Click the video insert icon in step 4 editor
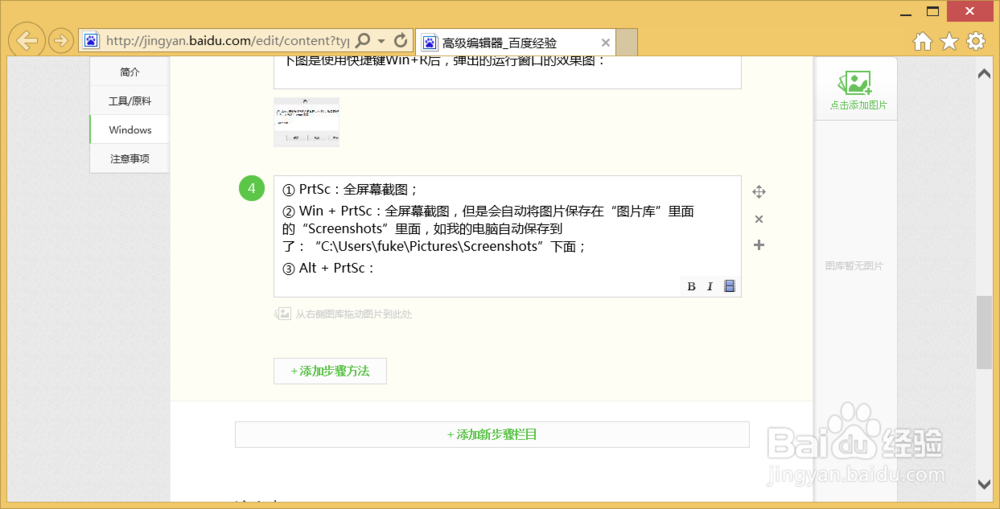Image resolution: width=1000 pixels, height=509 pixels. [x=730, y=286]
